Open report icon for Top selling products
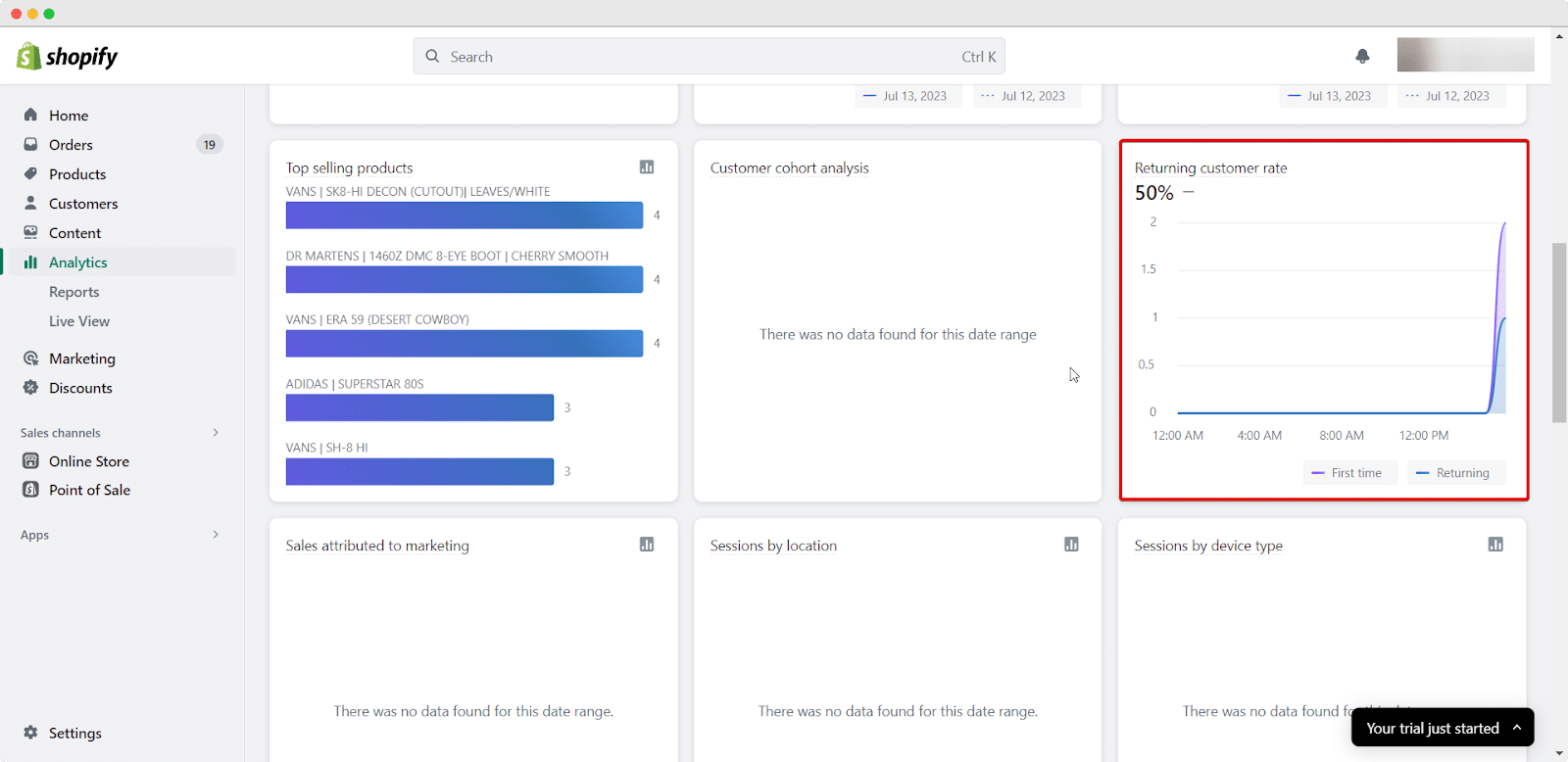 coord(647,167)
